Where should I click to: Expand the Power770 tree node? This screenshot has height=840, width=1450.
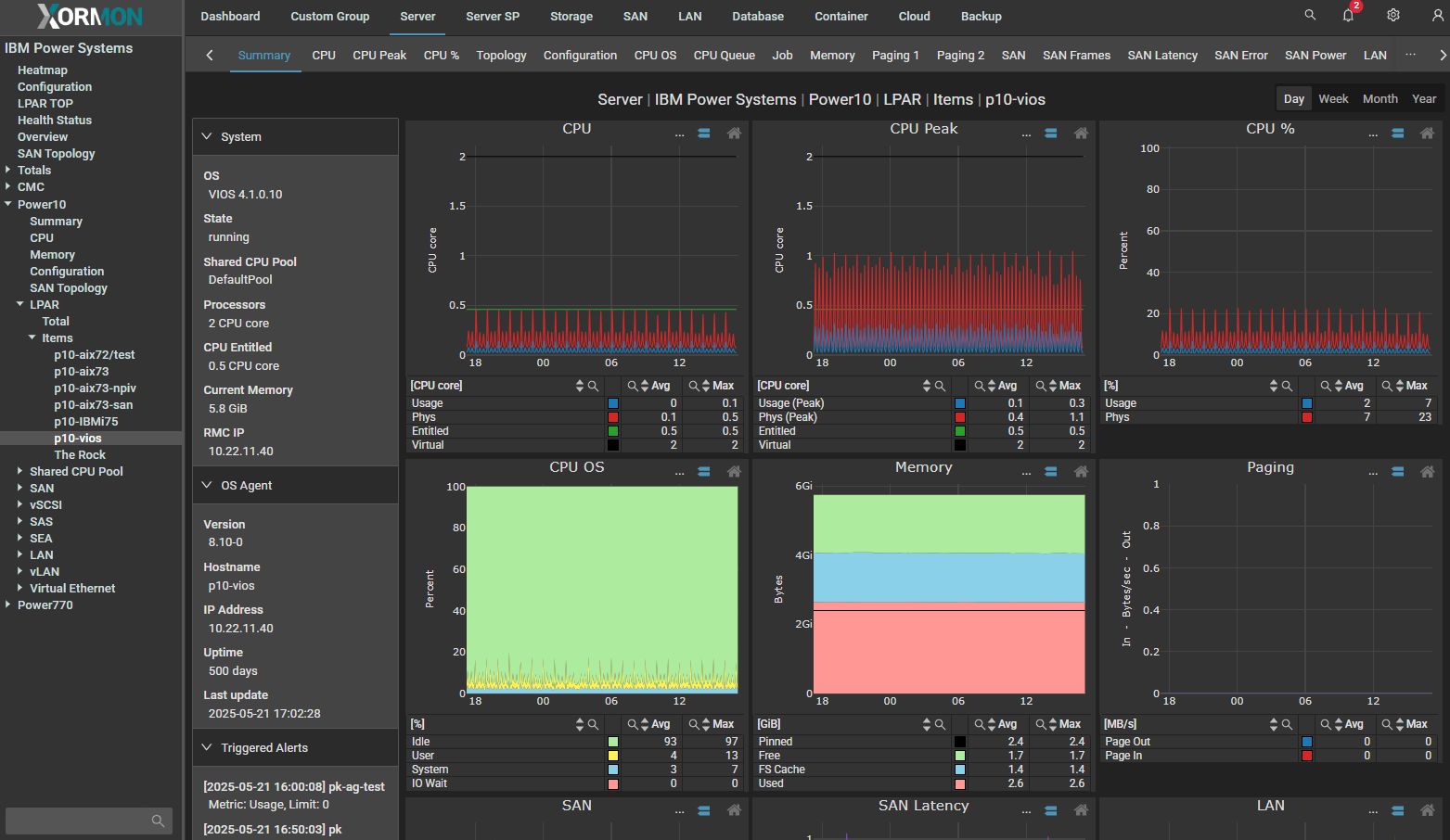click(8, 605)
